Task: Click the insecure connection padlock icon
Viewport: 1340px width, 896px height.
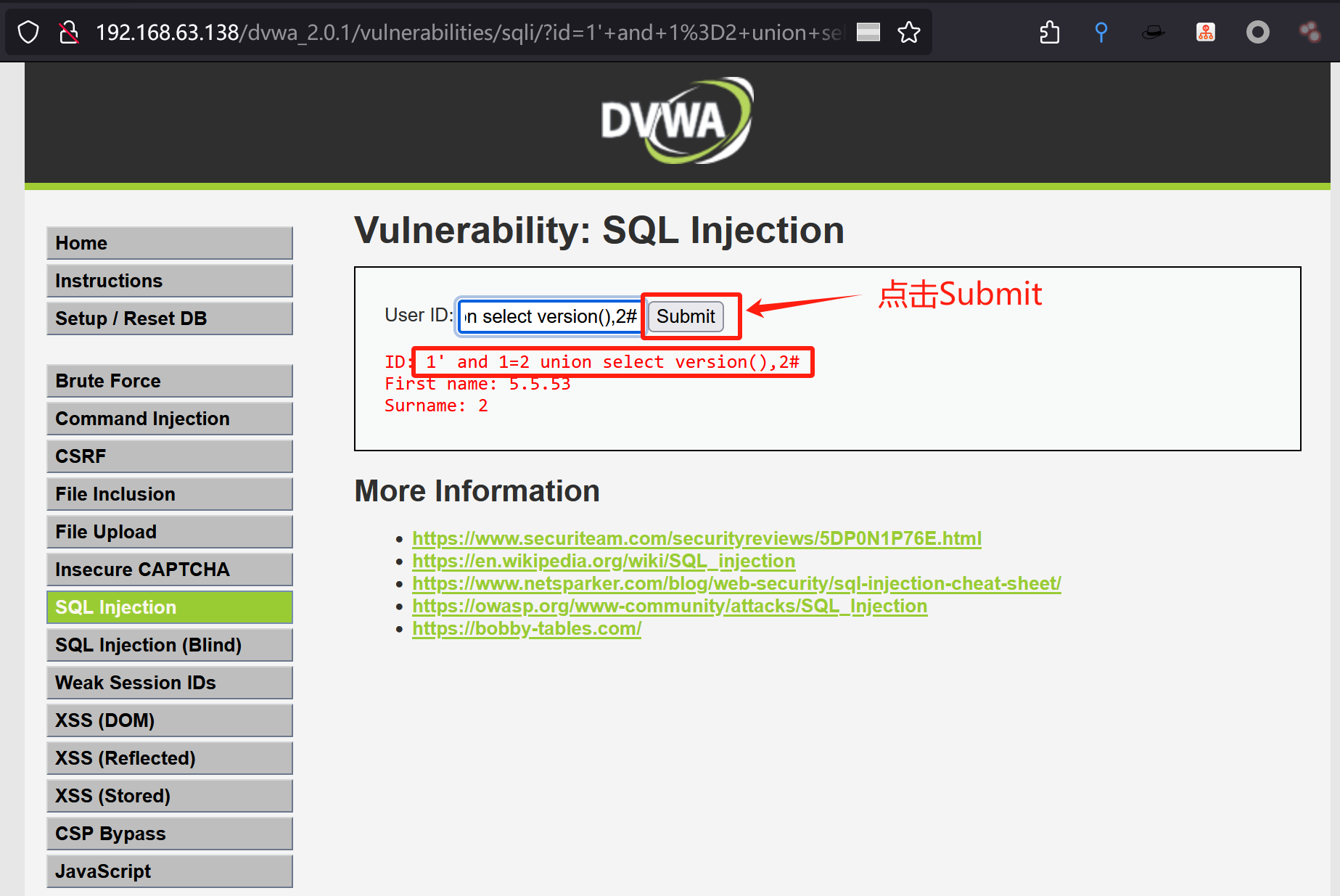Action: (x=69, y=33)
